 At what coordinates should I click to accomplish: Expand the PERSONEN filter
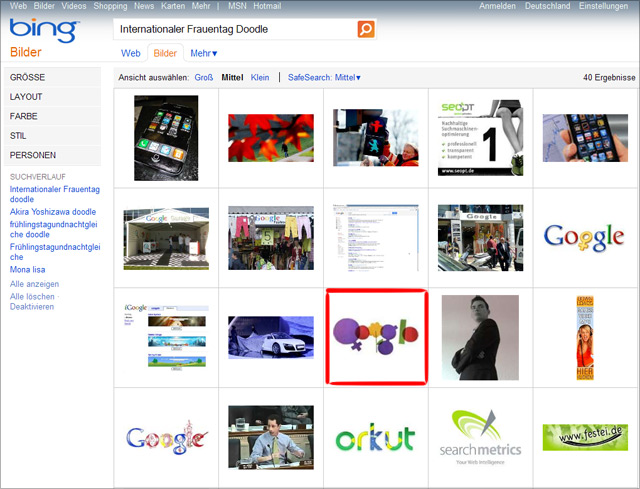52,155
